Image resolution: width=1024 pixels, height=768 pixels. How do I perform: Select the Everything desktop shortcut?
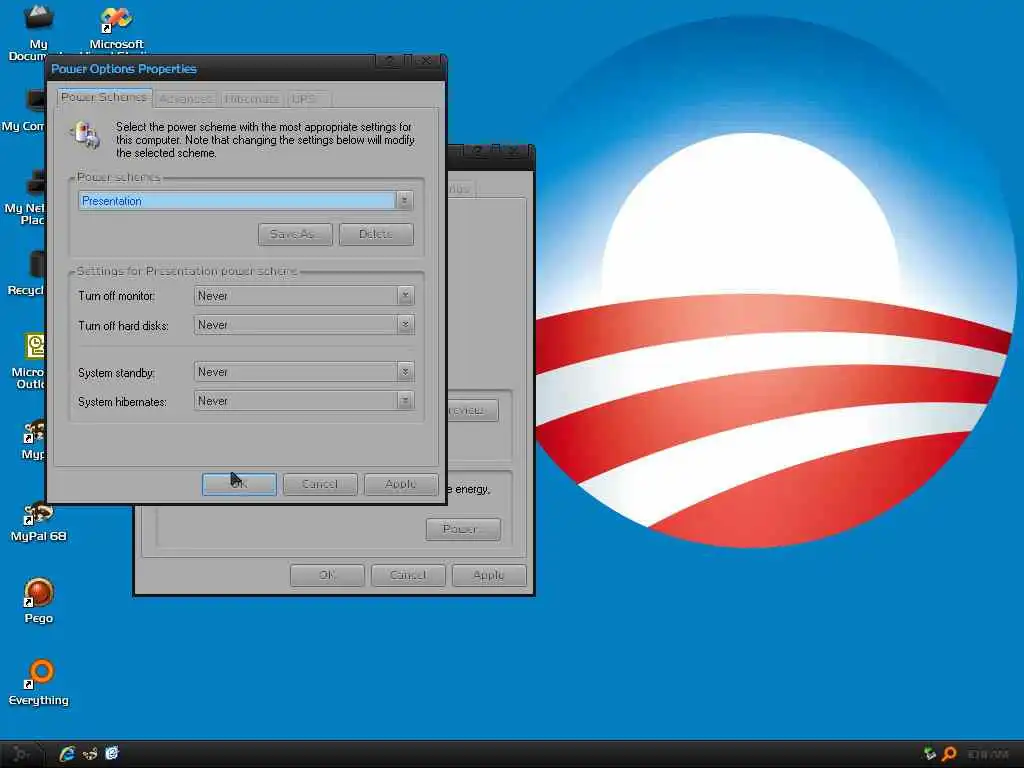pyautogui.click(x=38, y=682)
